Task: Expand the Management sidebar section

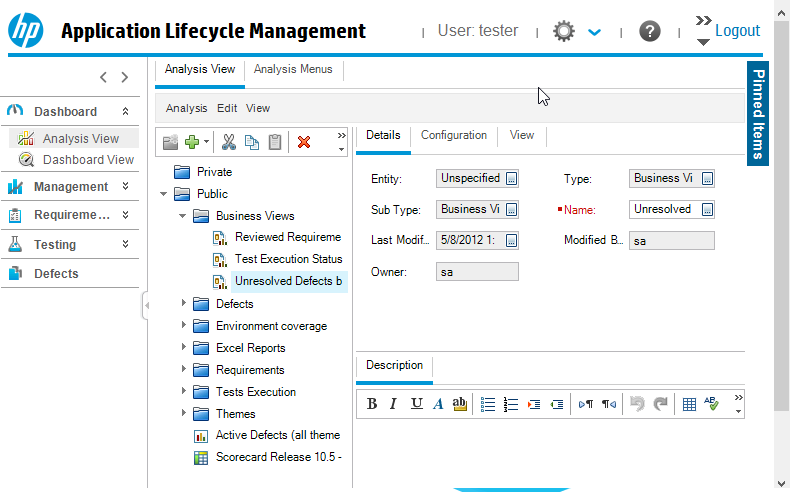Action: click(125, 186)
